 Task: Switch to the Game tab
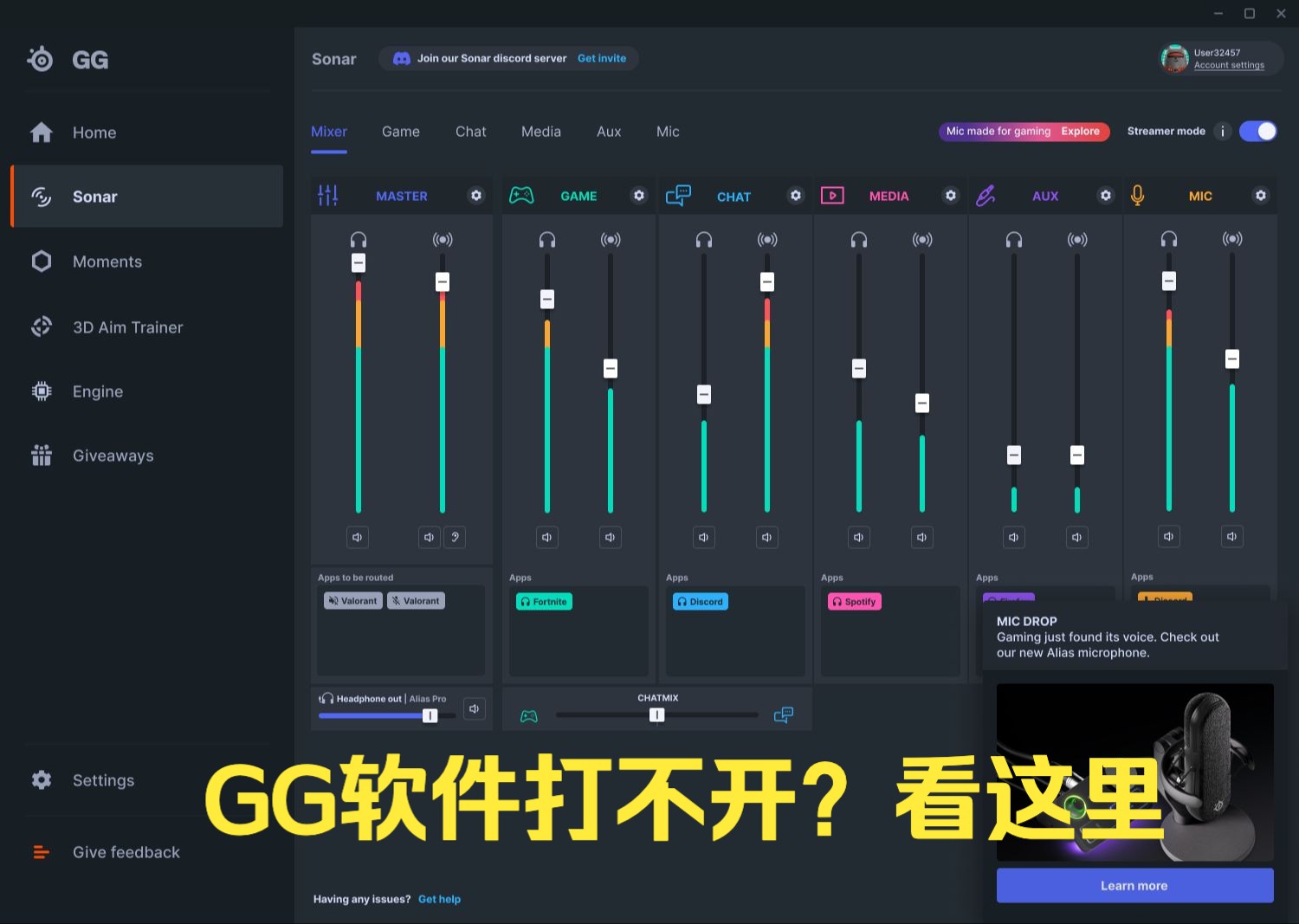click(x=400, y=131)
